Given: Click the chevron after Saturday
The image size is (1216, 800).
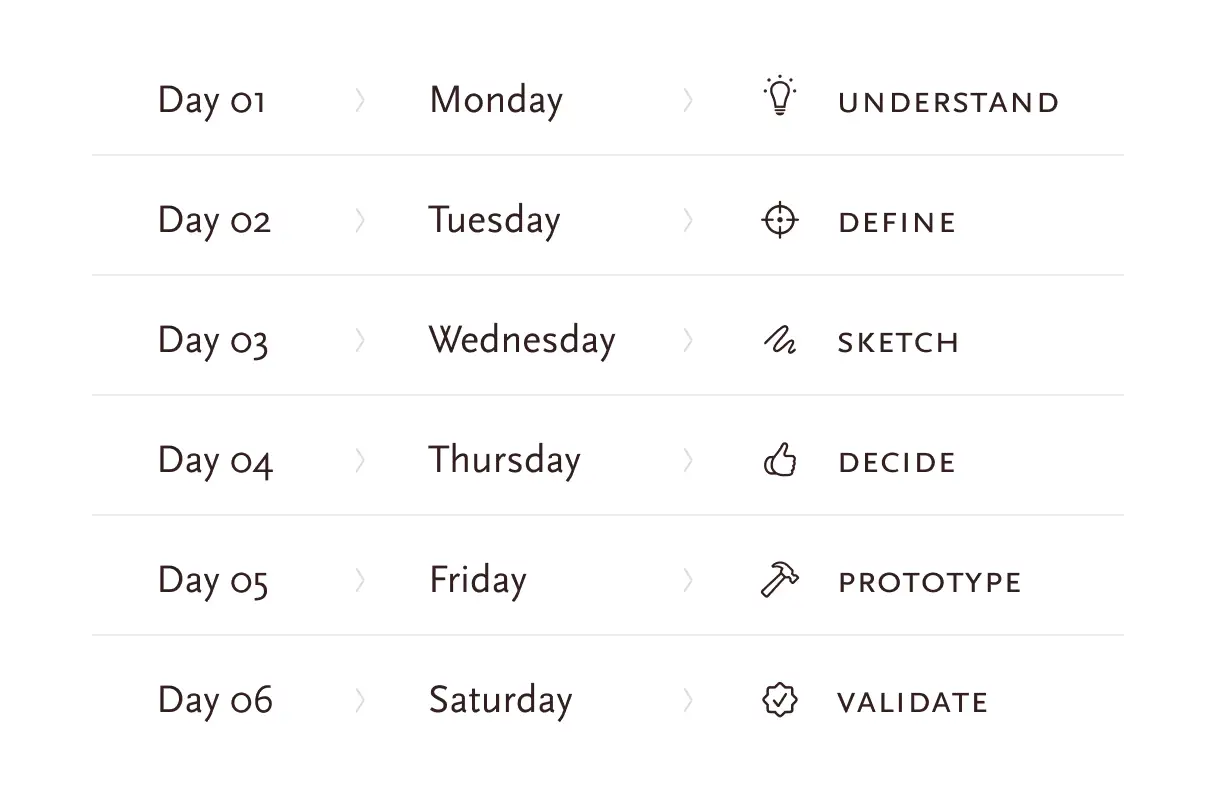Looking at the screenshot, I should coord(687,700).
